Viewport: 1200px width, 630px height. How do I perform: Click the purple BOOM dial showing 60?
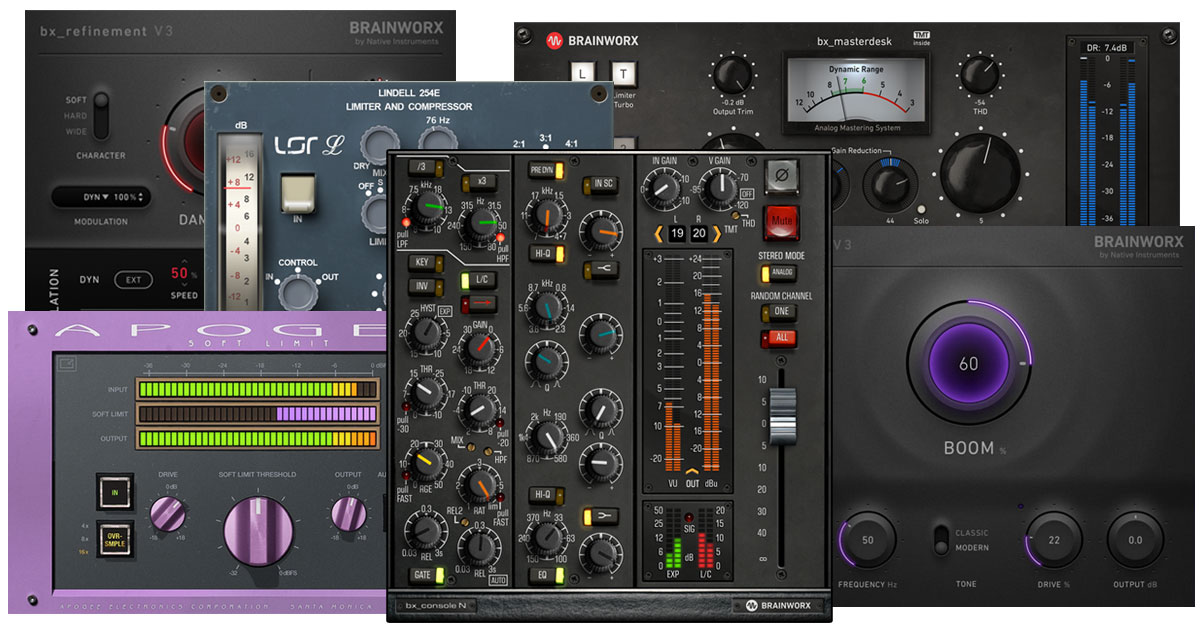[x=968, y=364]
